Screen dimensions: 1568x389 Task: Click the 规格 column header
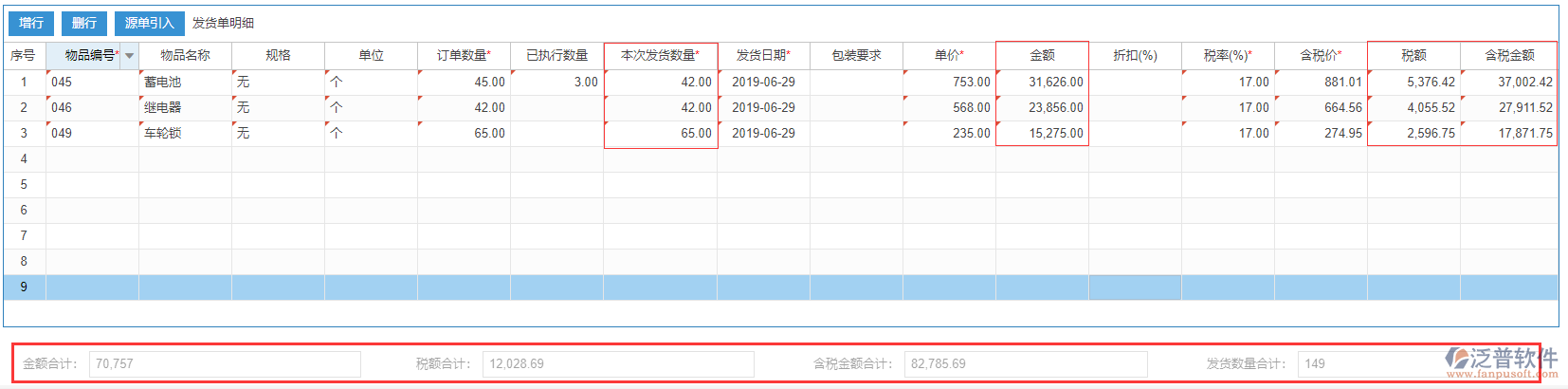click(x=278, y=56)
